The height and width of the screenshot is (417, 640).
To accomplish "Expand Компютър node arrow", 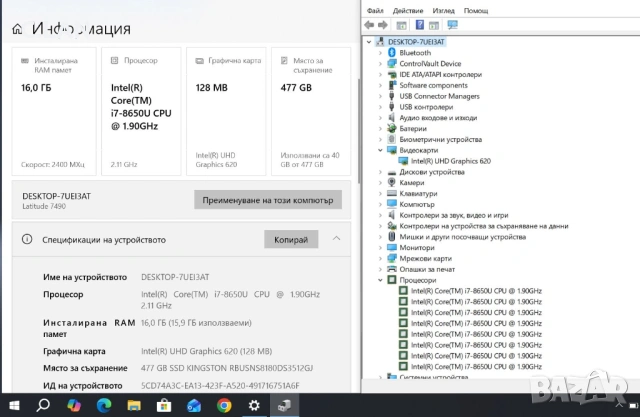I will [380, 204].
